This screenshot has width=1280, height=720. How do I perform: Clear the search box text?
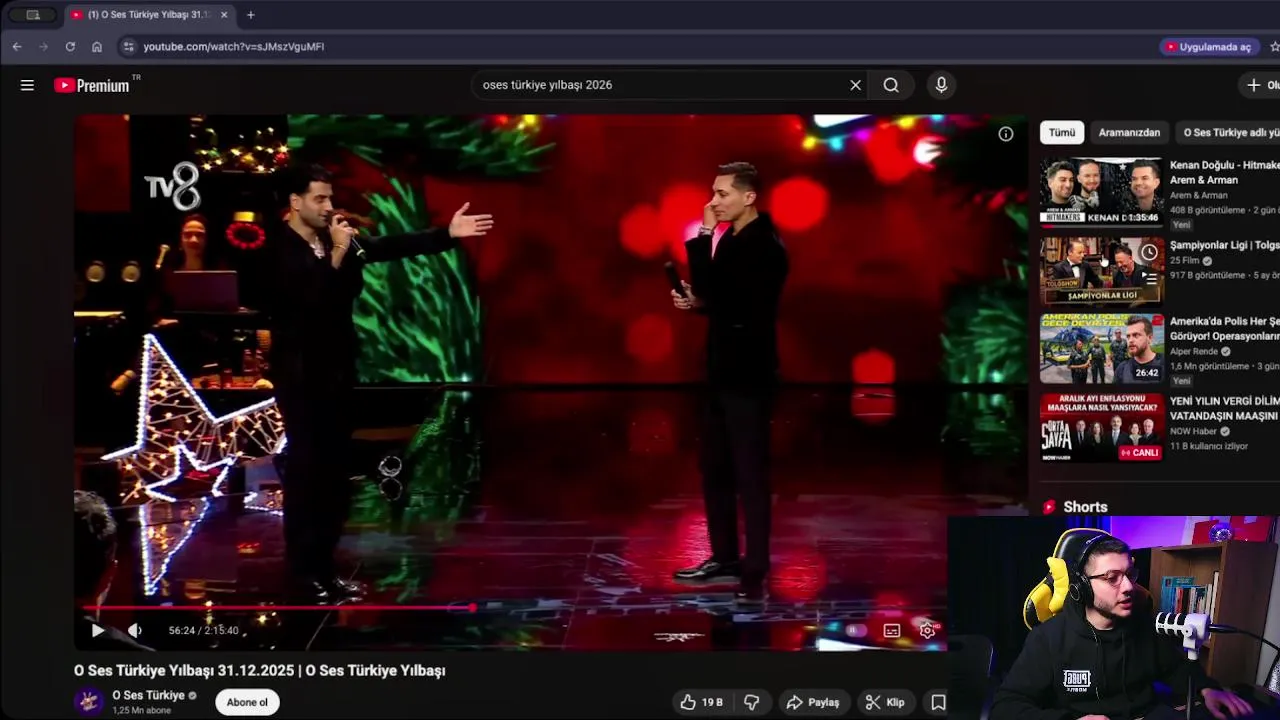click(855, 85)
